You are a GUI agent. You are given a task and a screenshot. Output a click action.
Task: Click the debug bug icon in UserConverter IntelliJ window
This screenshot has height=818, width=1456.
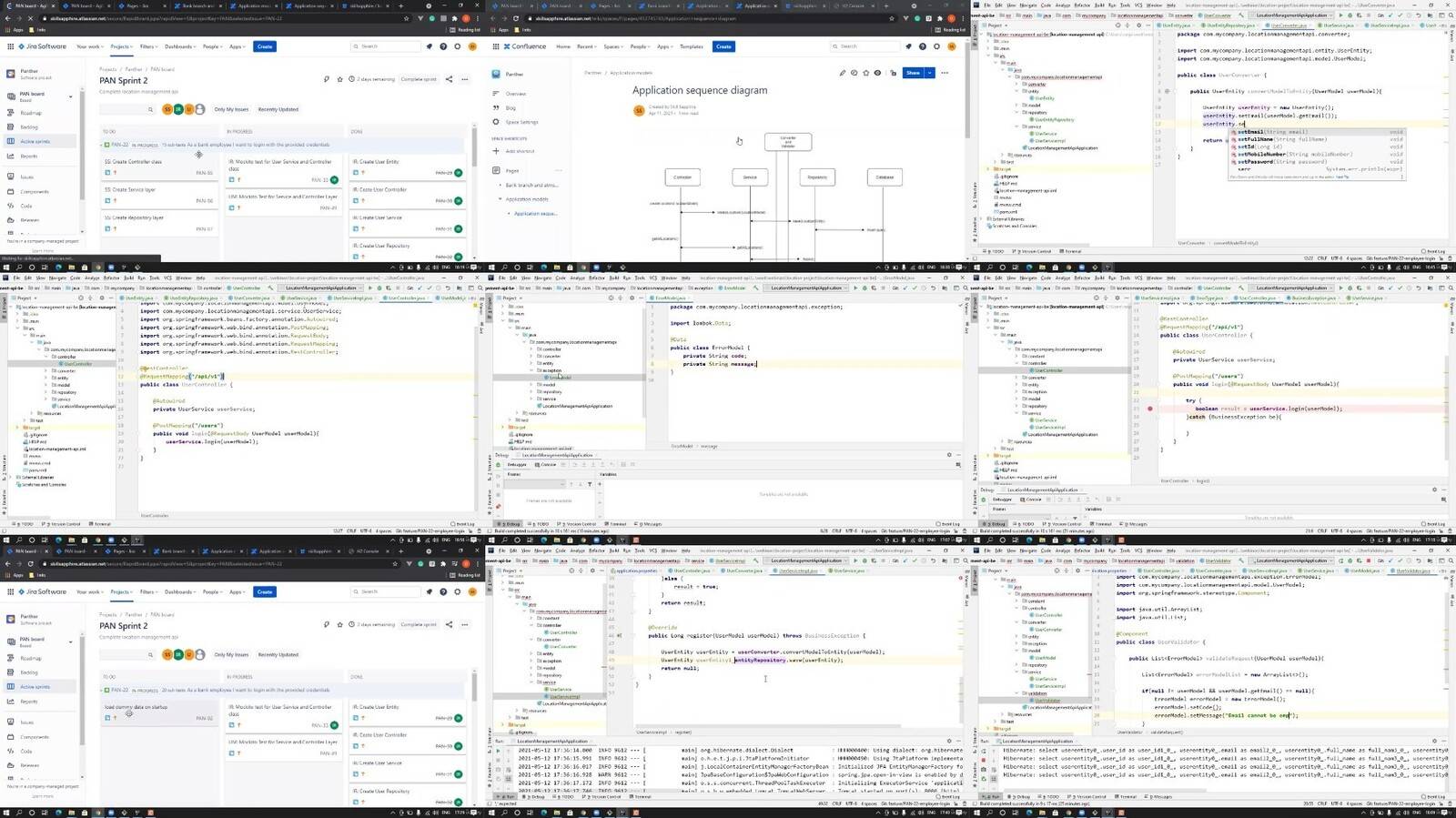1350,15
